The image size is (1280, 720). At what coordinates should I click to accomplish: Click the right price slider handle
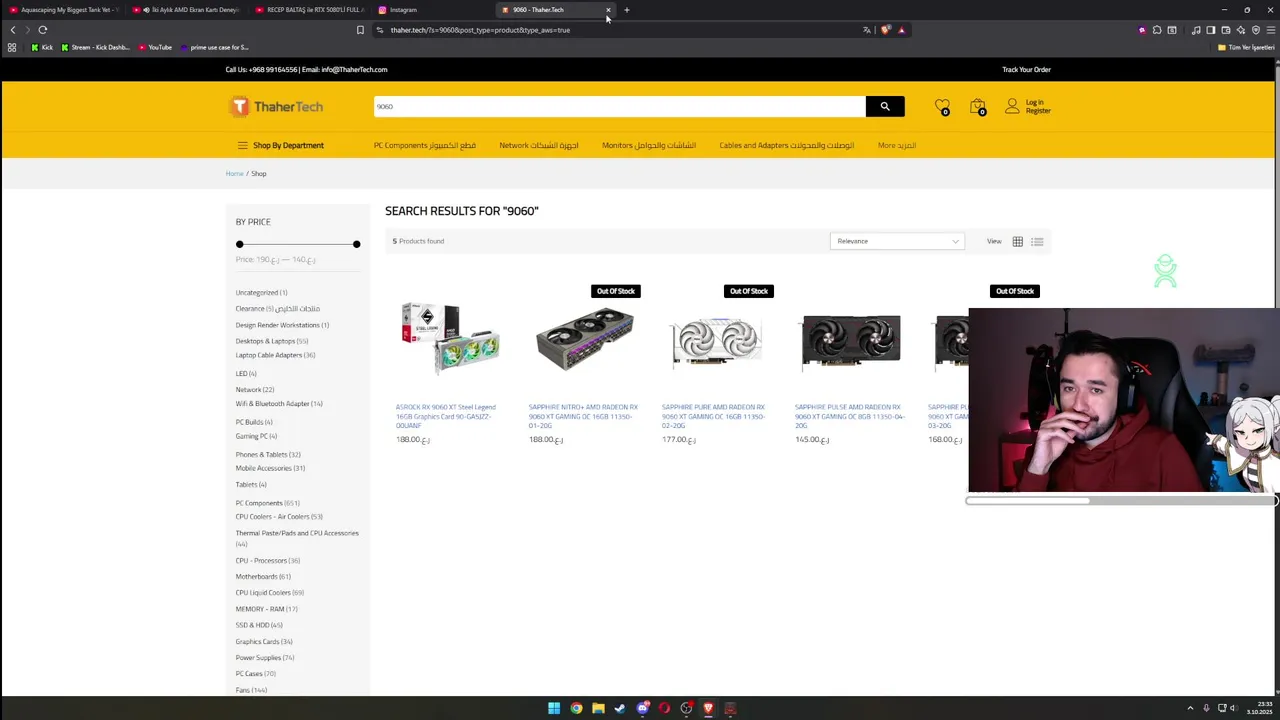click(x=356, y=244)
